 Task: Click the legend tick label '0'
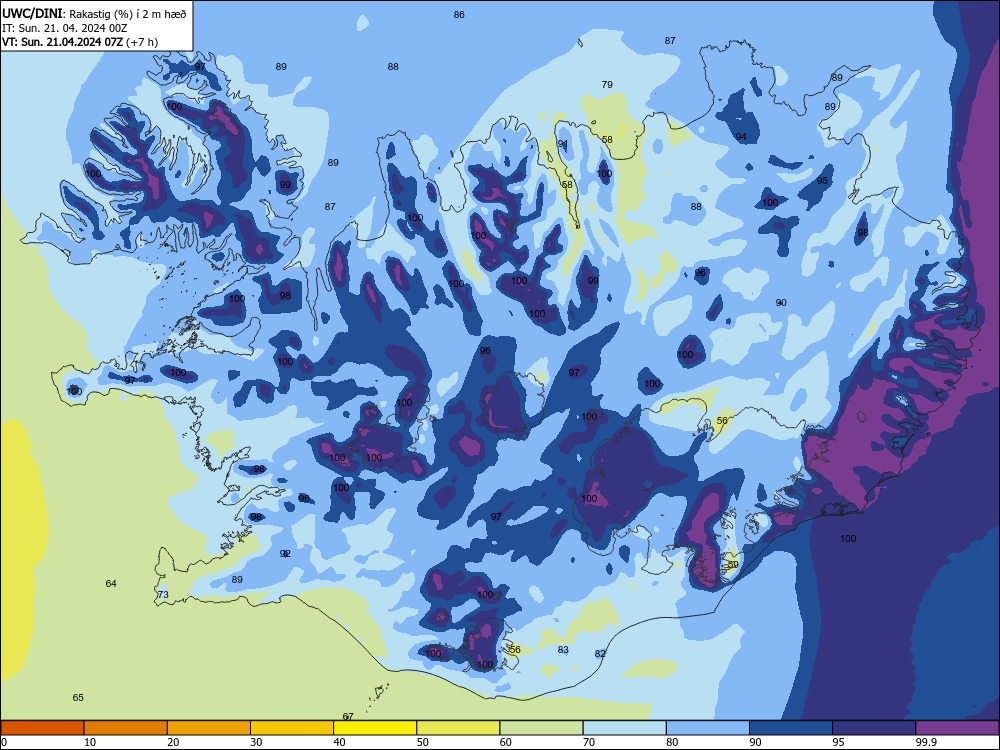tap(4, 742)
